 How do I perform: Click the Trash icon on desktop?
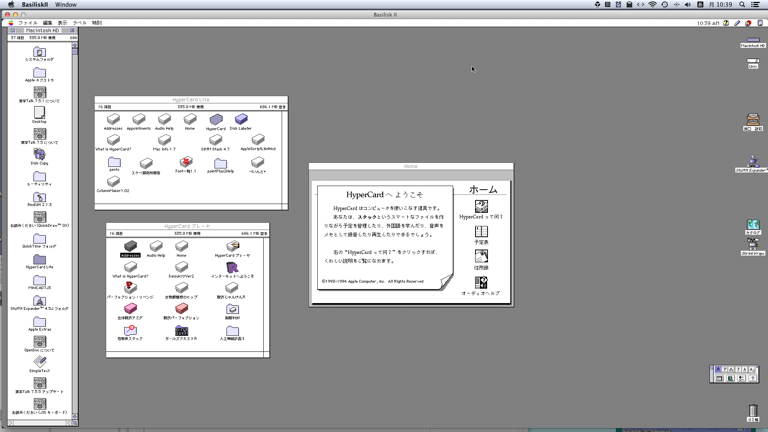pos(753,410)
